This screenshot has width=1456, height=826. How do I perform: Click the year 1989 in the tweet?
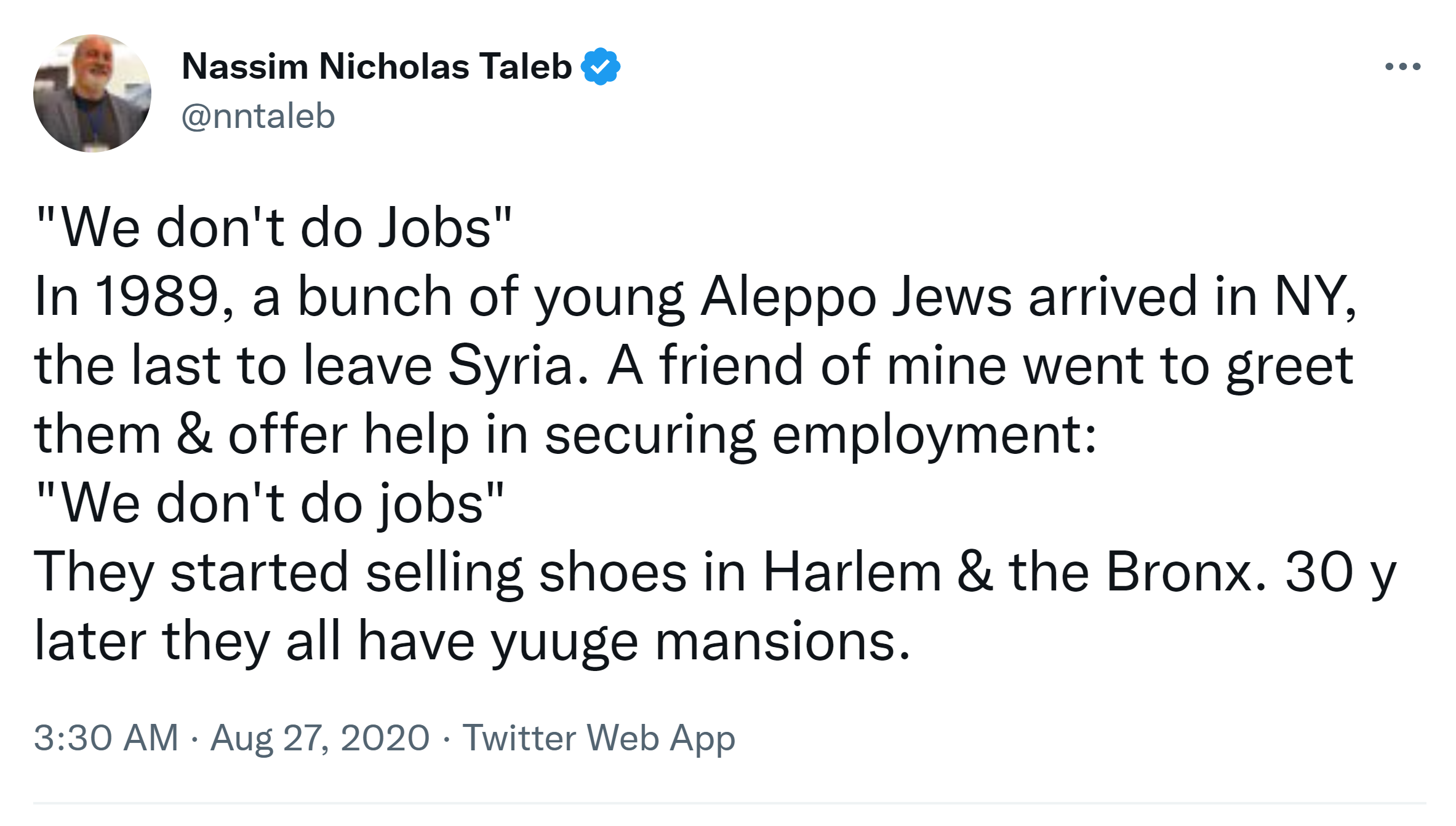point(157,297)
